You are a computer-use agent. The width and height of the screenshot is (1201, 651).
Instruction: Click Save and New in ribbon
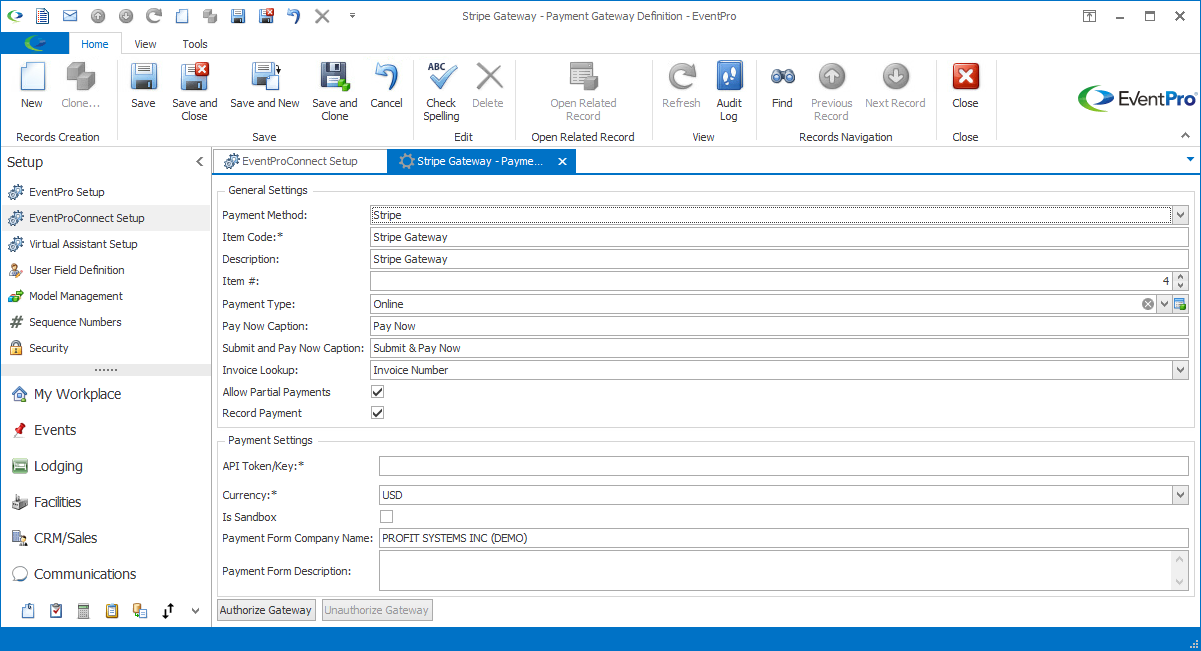[x=265, y=85]
